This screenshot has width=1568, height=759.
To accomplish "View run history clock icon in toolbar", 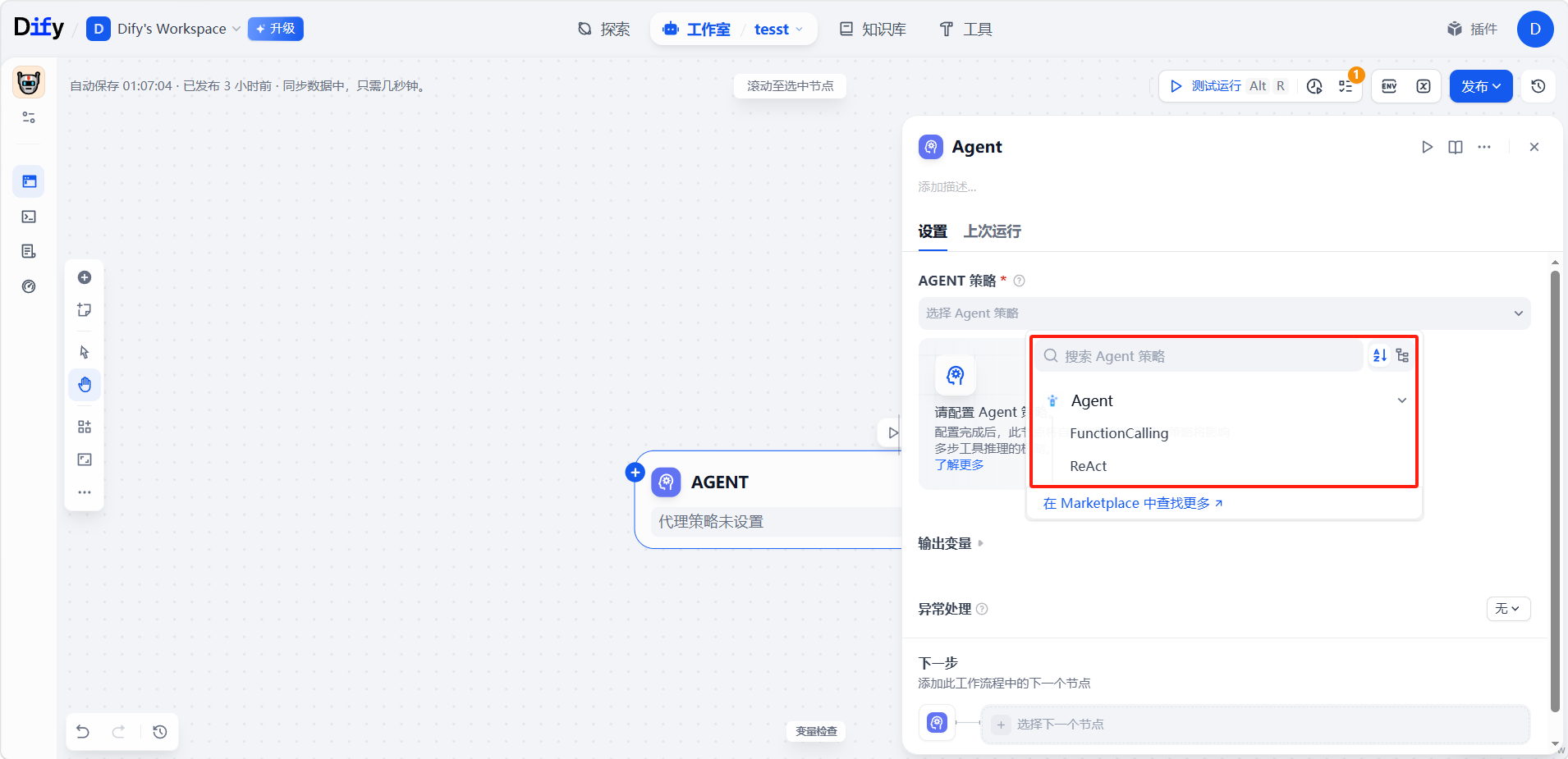I will (x=1314, y=86).
